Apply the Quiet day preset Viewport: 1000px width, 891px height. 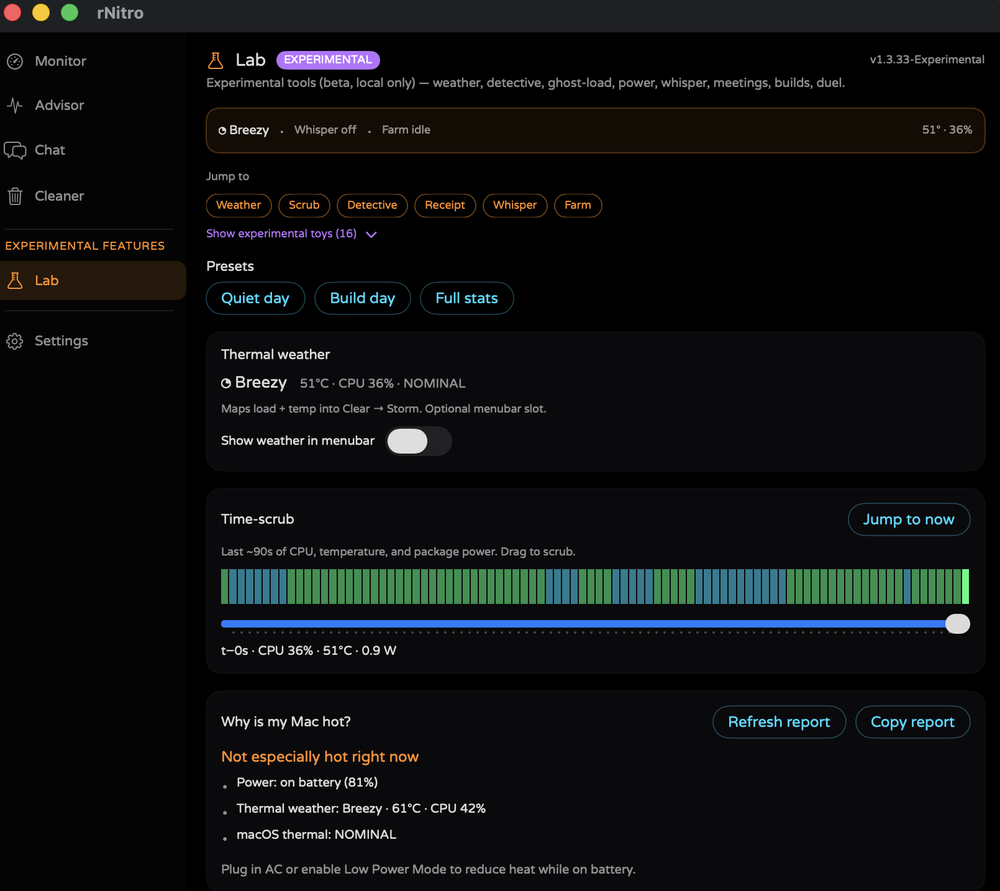255,298
